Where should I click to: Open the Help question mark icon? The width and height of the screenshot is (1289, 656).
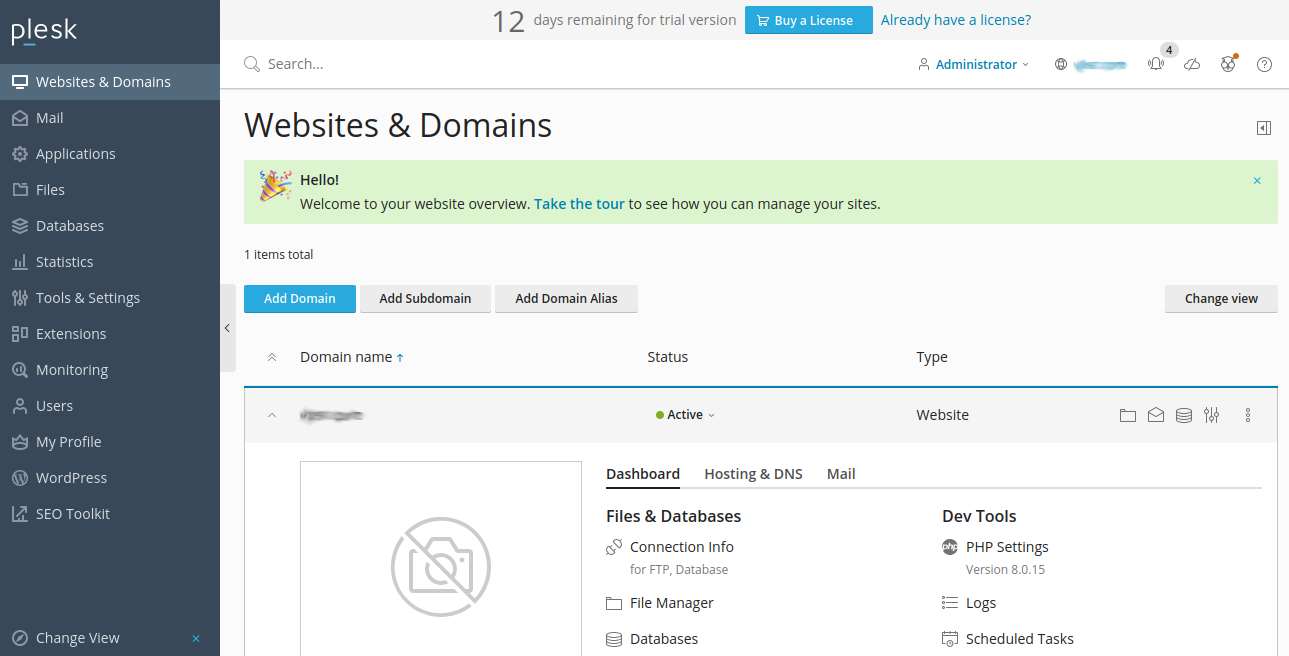[1264, 63]
